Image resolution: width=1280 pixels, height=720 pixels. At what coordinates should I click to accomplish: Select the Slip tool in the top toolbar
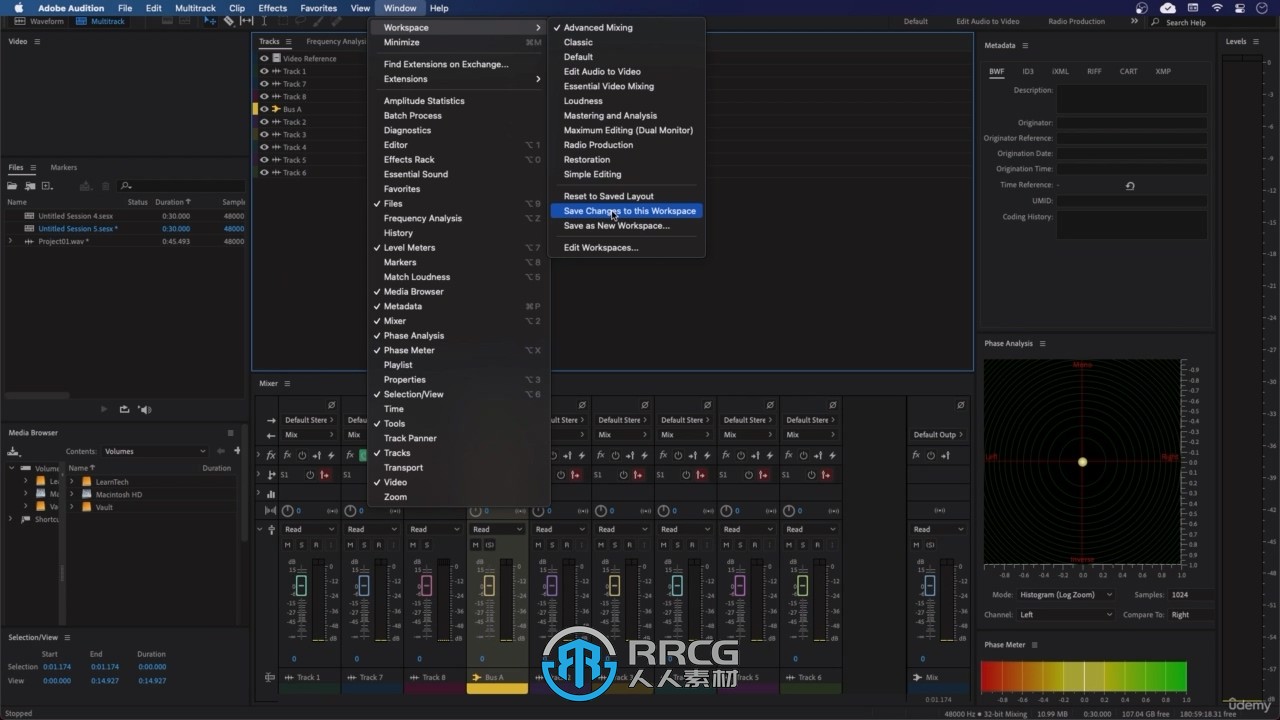point(246,21)
